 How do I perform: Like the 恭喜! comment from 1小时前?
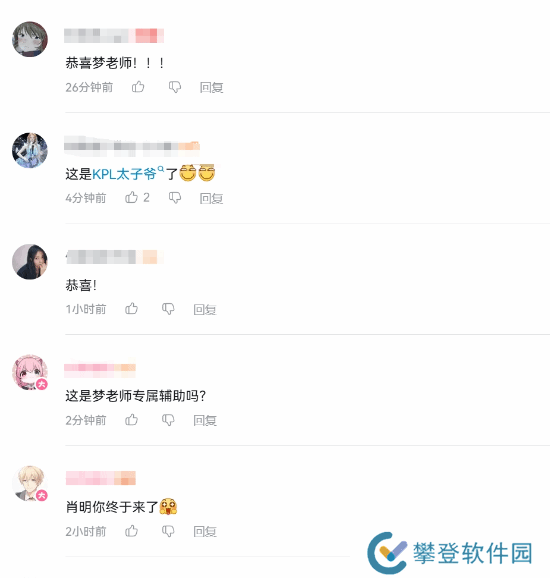click(131, 309)
